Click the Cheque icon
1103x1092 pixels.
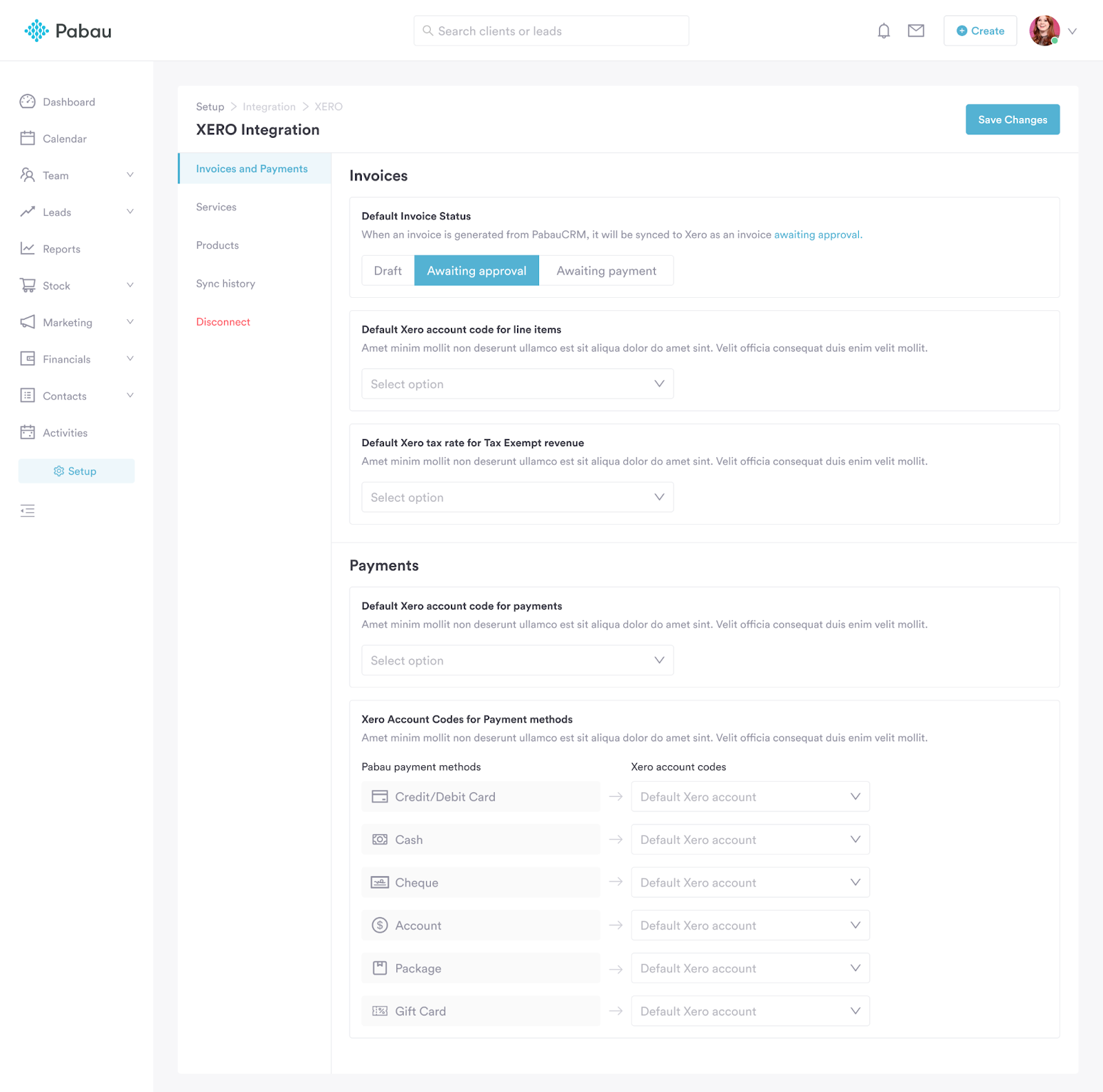pos(380,882)
